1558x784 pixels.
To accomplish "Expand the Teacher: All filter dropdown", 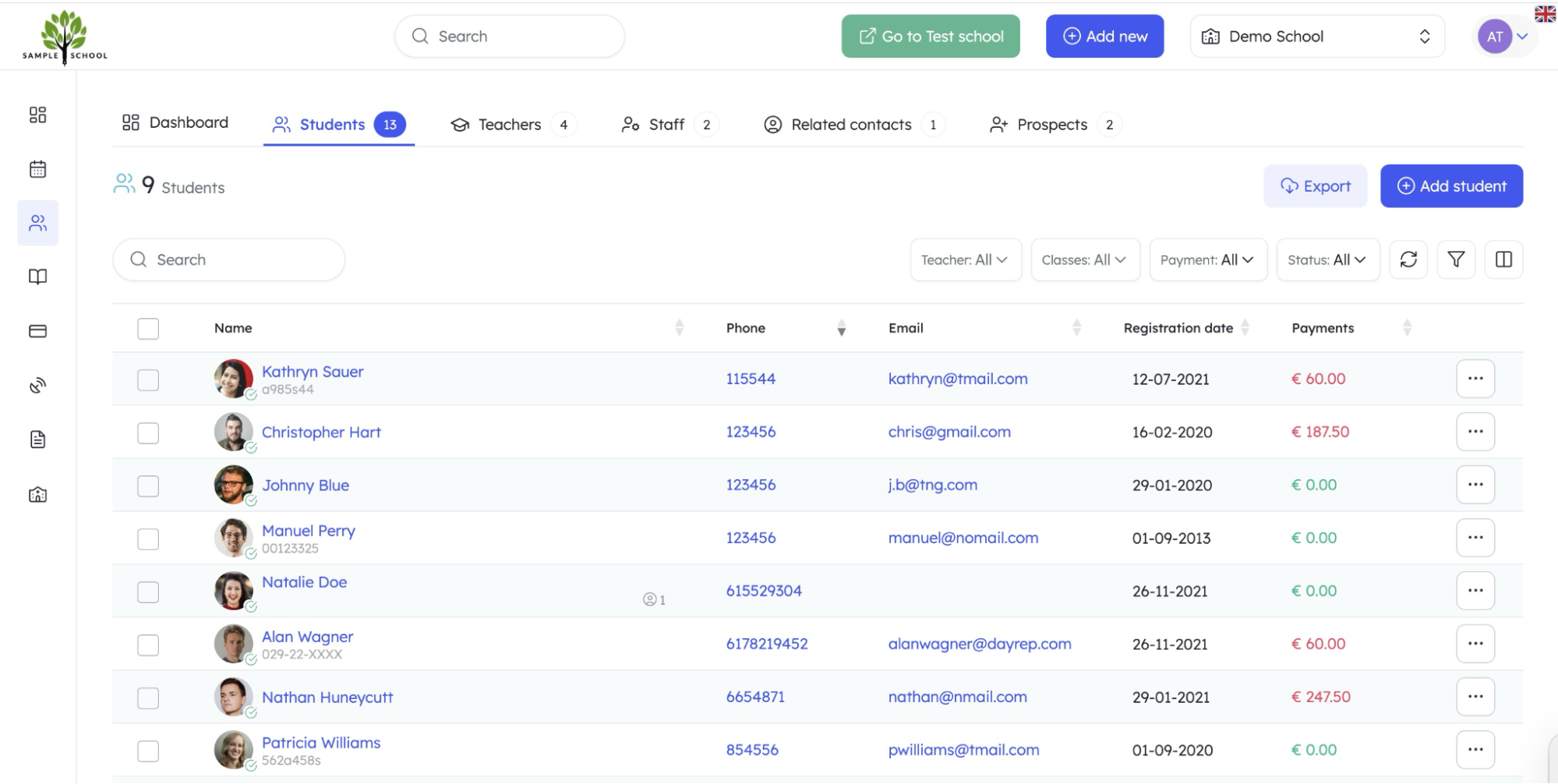I will 965,260.
